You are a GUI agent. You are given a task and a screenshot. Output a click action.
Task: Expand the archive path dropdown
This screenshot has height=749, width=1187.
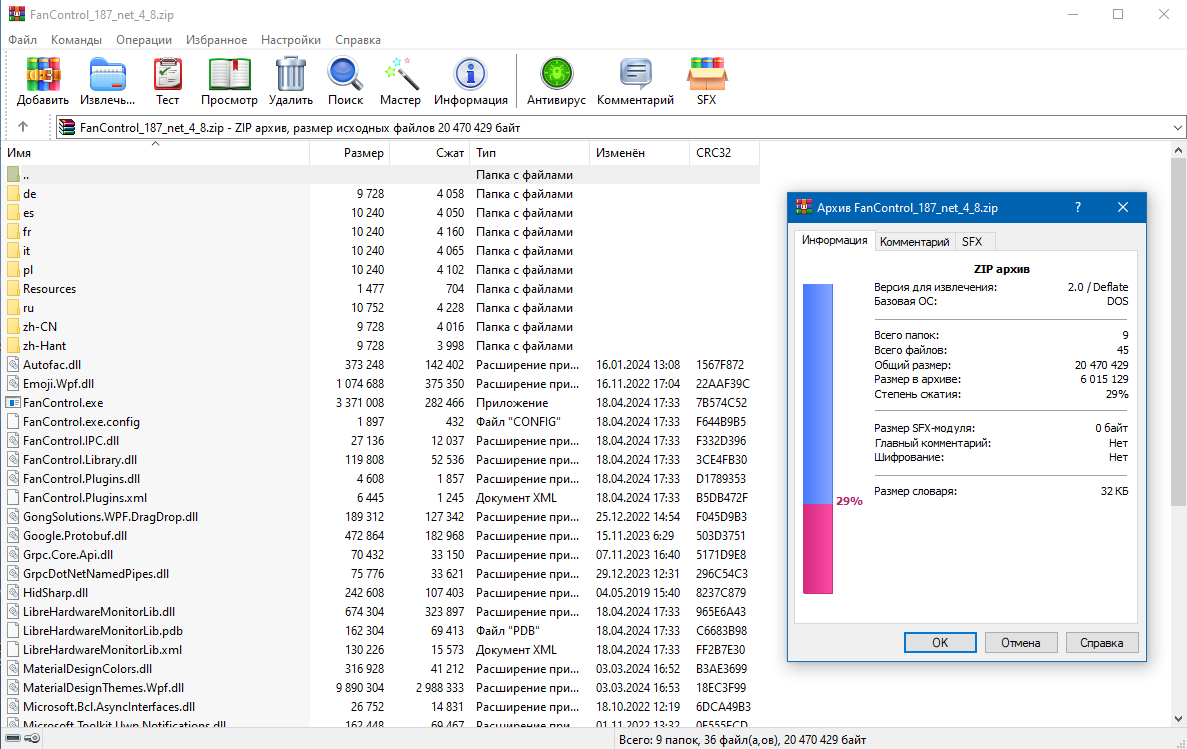coord(1177,128)
